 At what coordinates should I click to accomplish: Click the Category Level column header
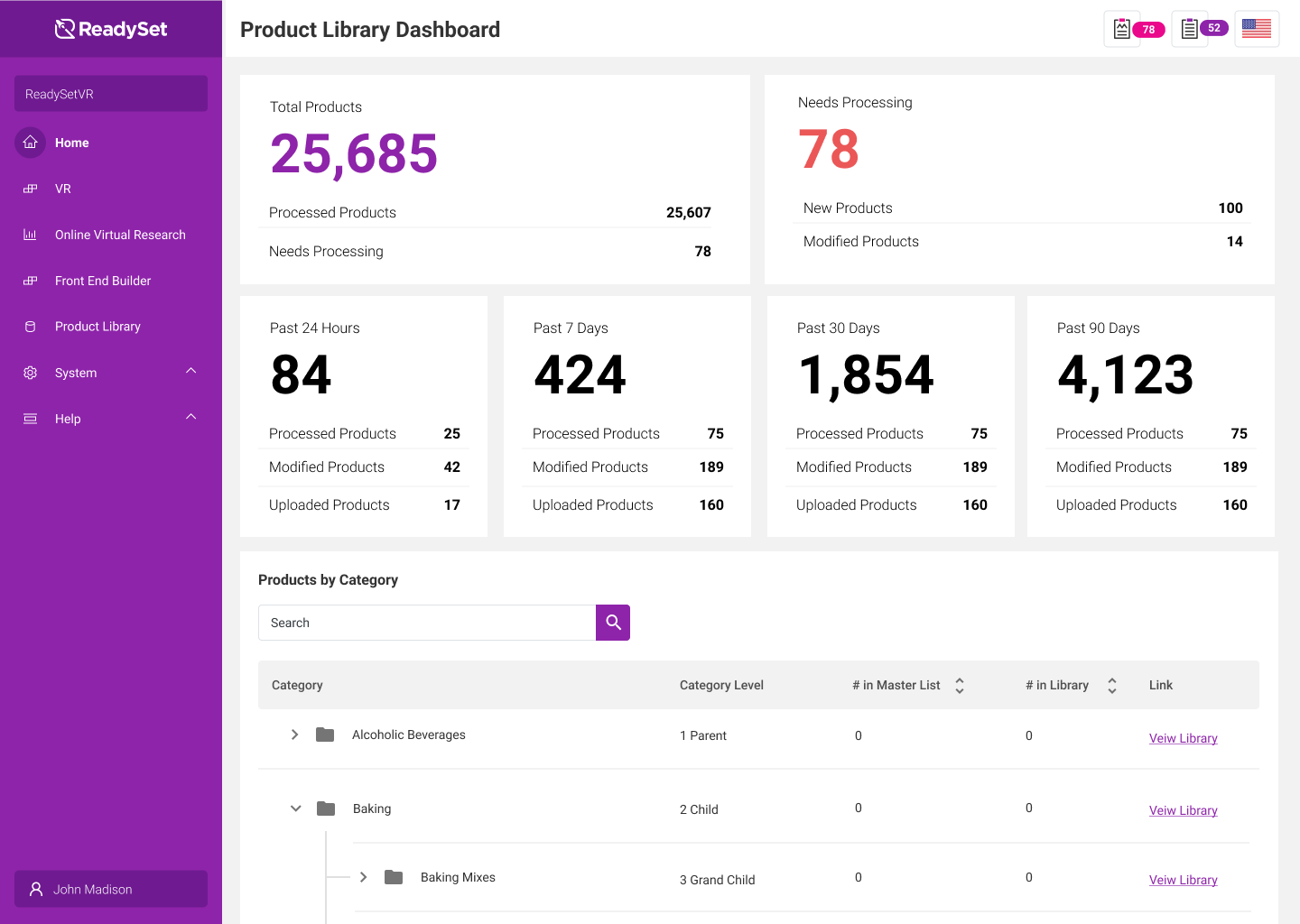721,685
